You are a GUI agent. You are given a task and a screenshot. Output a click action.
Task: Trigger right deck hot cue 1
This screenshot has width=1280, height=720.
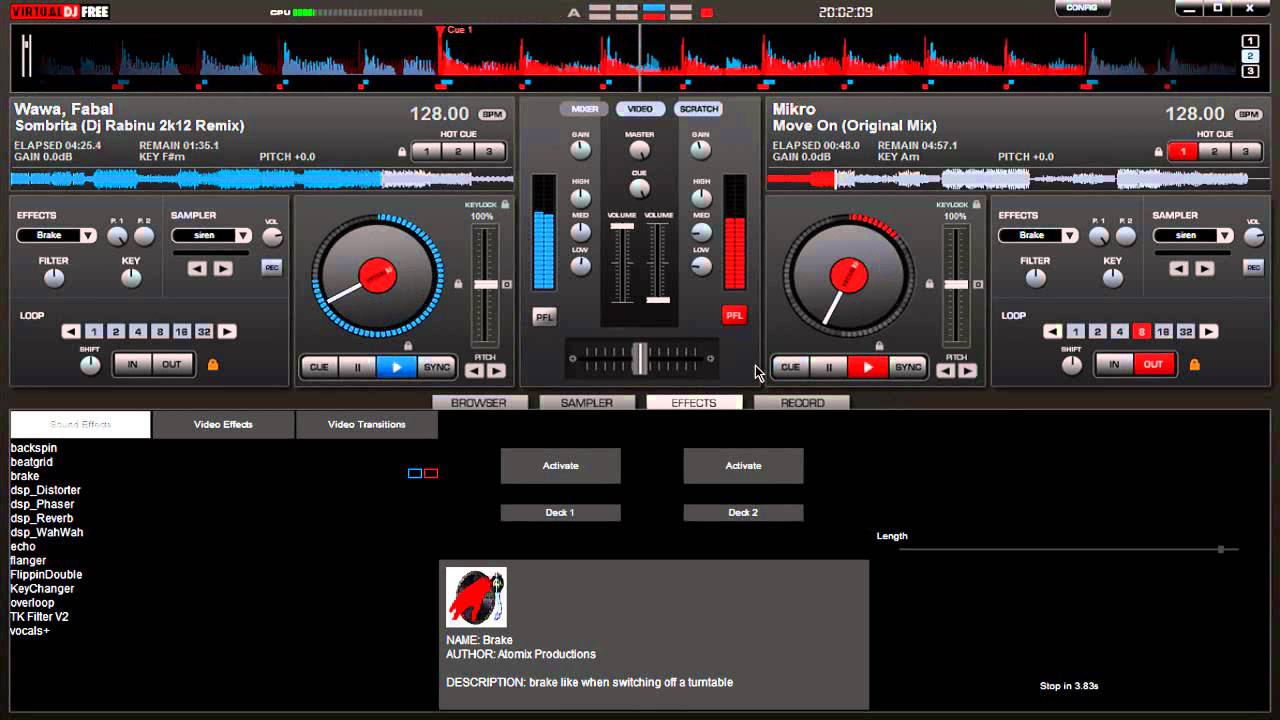click(x=1183, y=152)
